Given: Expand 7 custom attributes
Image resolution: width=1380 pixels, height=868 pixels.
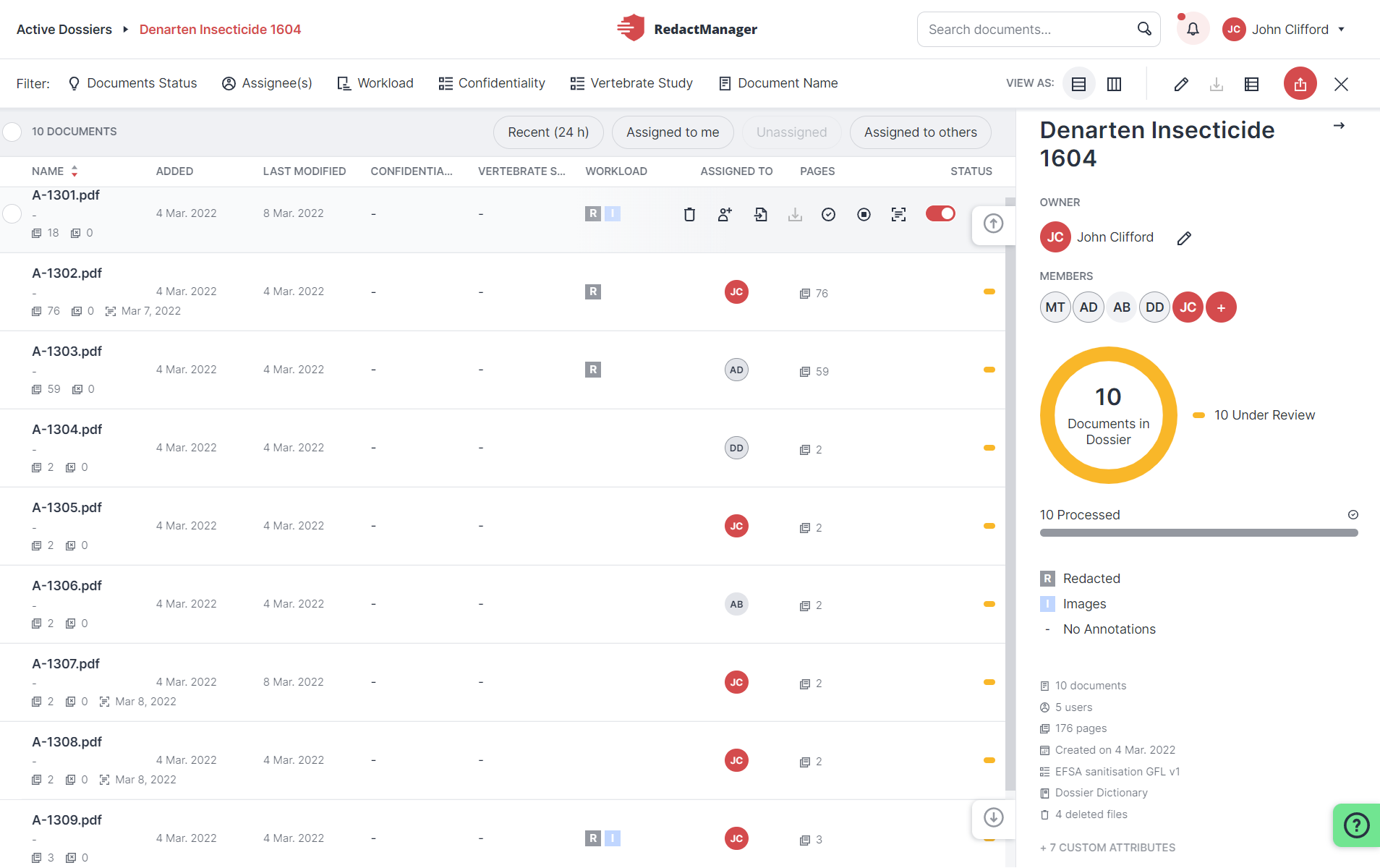Looking at the screenshot, I should tap(1107, 848).
